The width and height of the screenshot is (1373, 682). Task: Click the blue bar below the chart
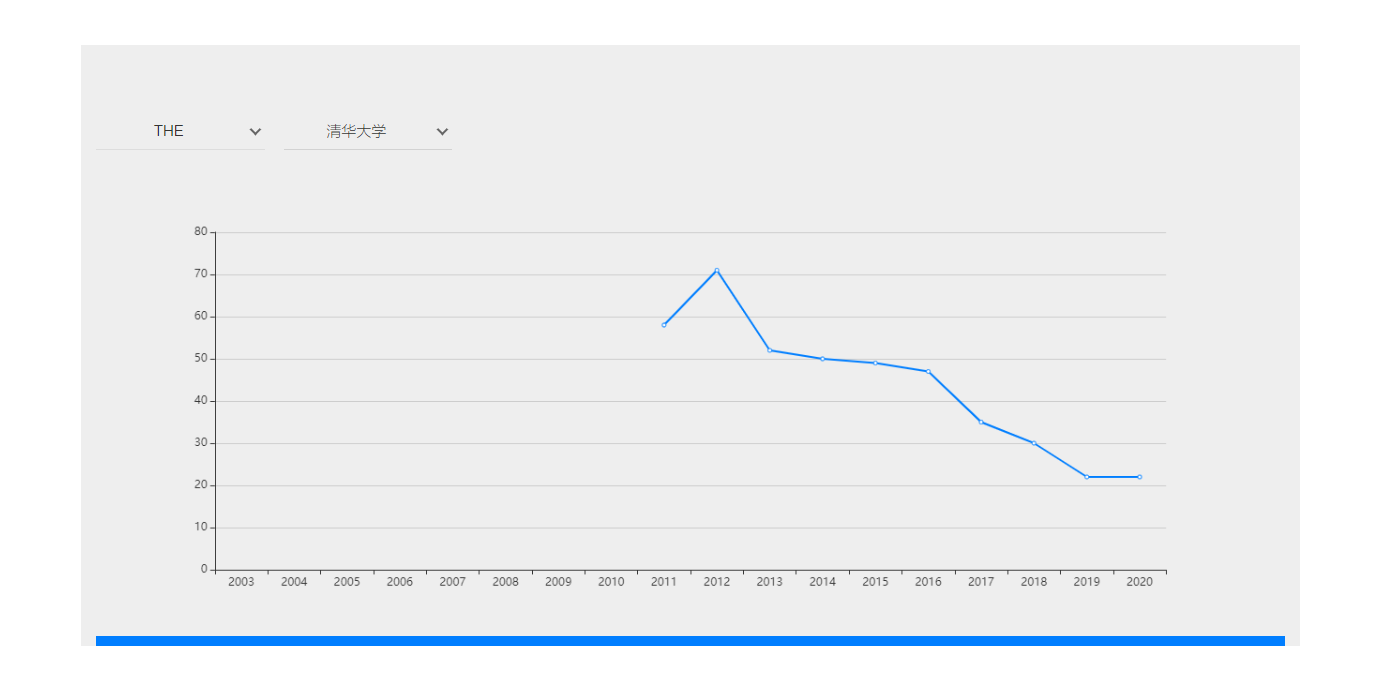(x=690, y=640)
